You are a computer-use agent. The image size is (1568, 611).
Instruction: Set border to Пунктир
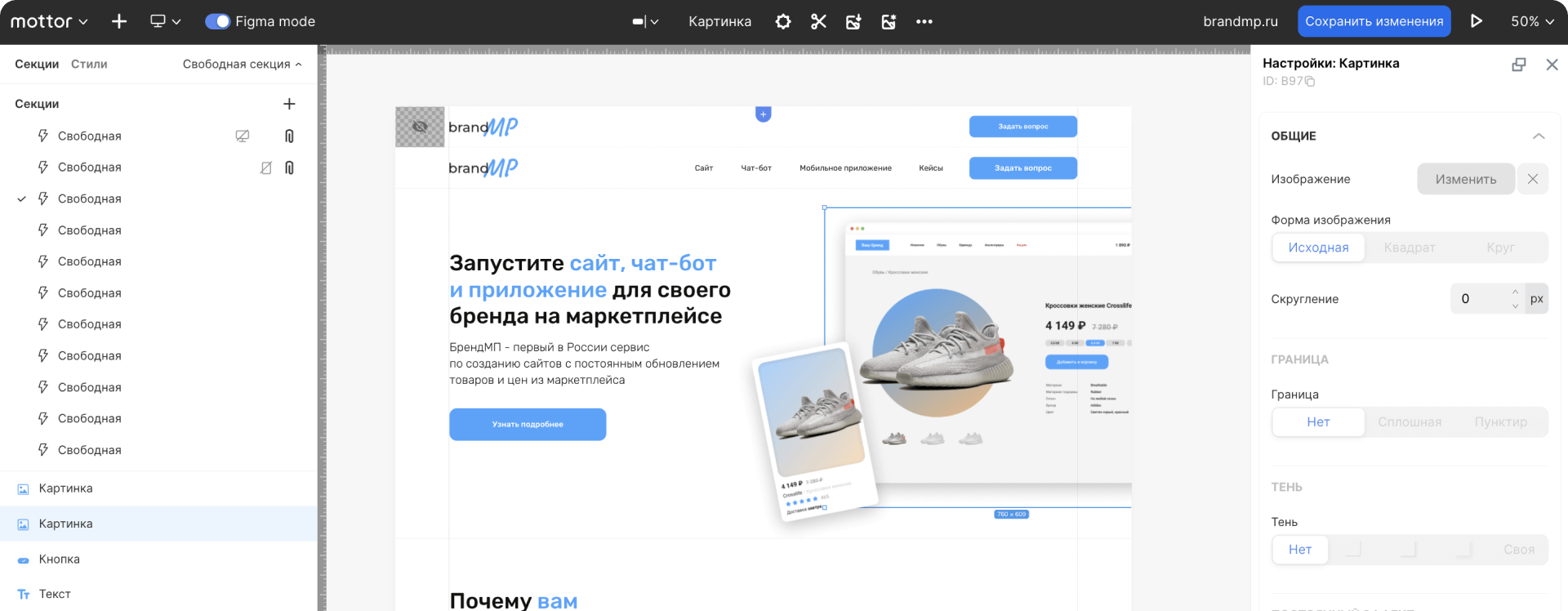1501,422
